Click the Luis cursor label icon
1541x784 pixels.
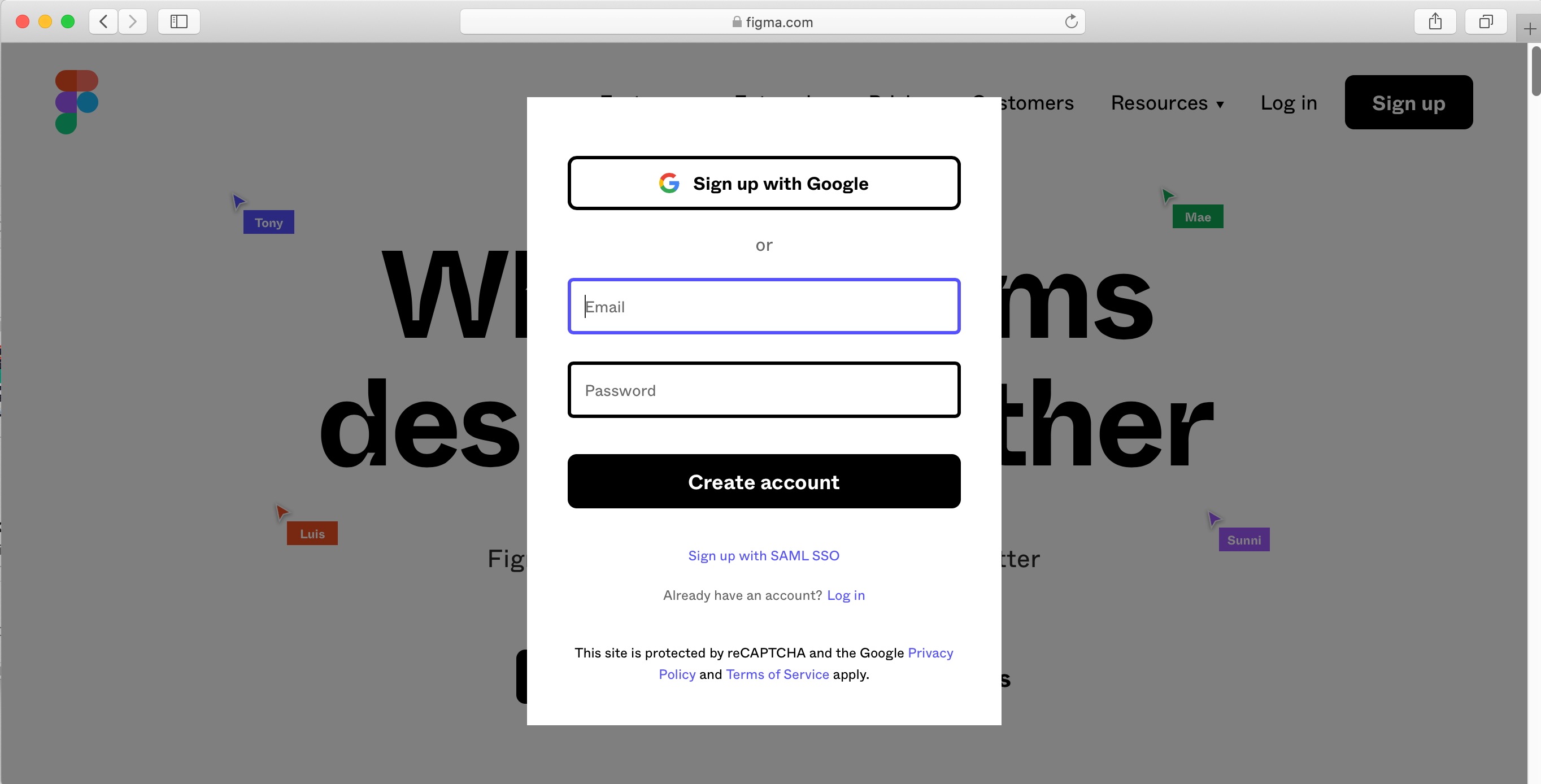point(312,533)
